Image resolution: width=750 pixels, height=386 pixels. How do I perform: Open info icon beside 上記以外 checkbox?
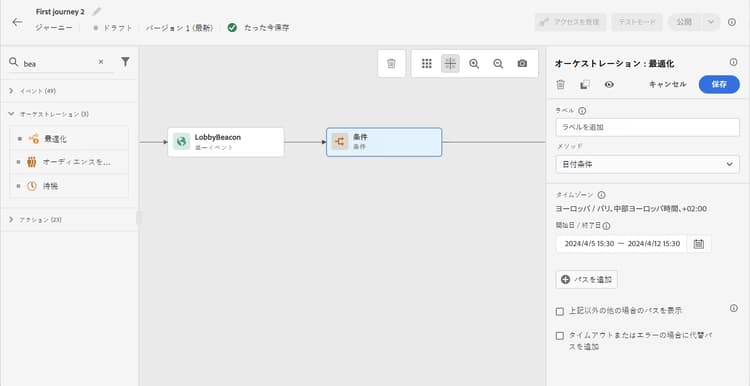coord(734,308)
